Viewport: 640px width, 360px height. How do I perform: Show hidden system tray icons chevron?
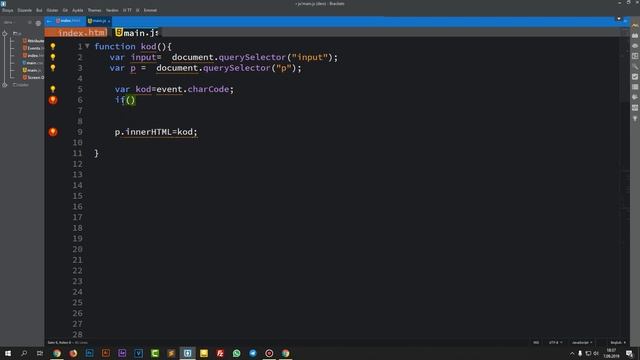coord(572,353)
